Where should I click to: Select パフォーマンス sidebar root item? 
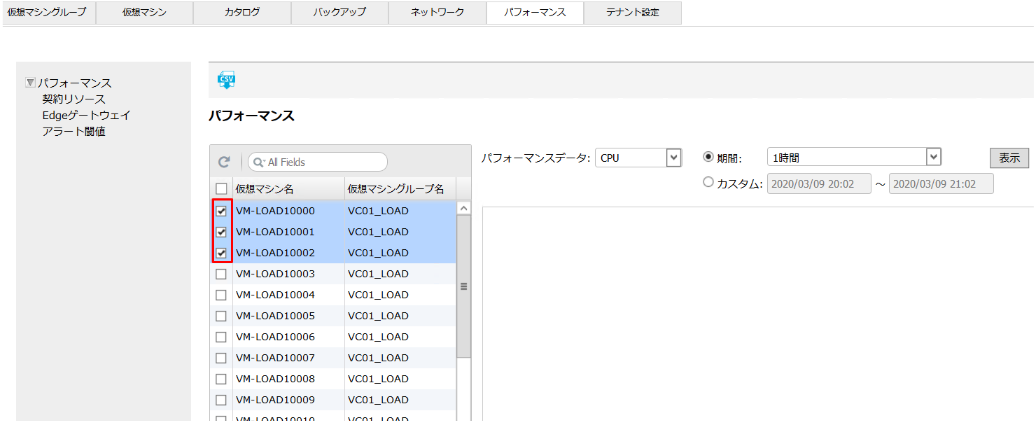[75, 83]
